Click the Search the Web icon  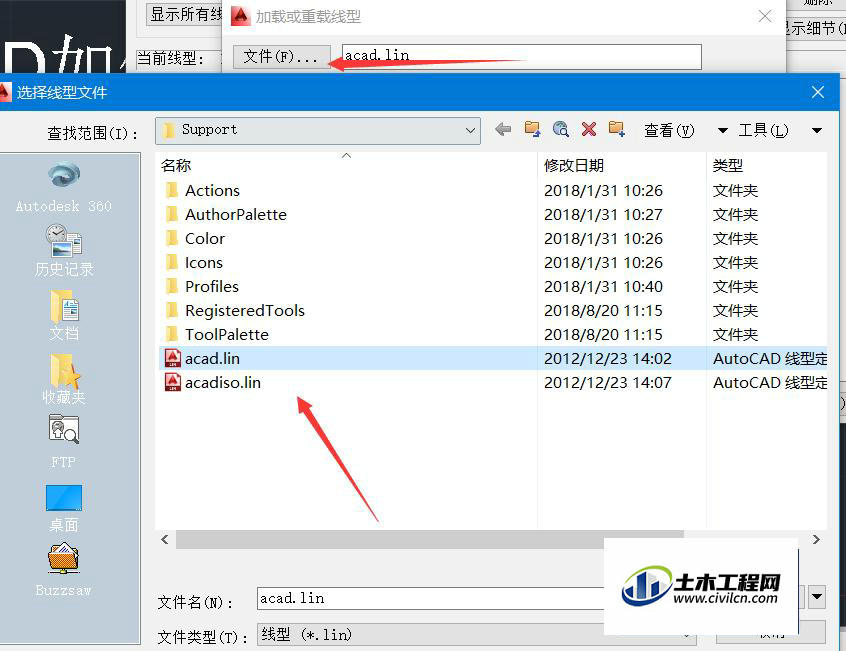pos(561,129)
